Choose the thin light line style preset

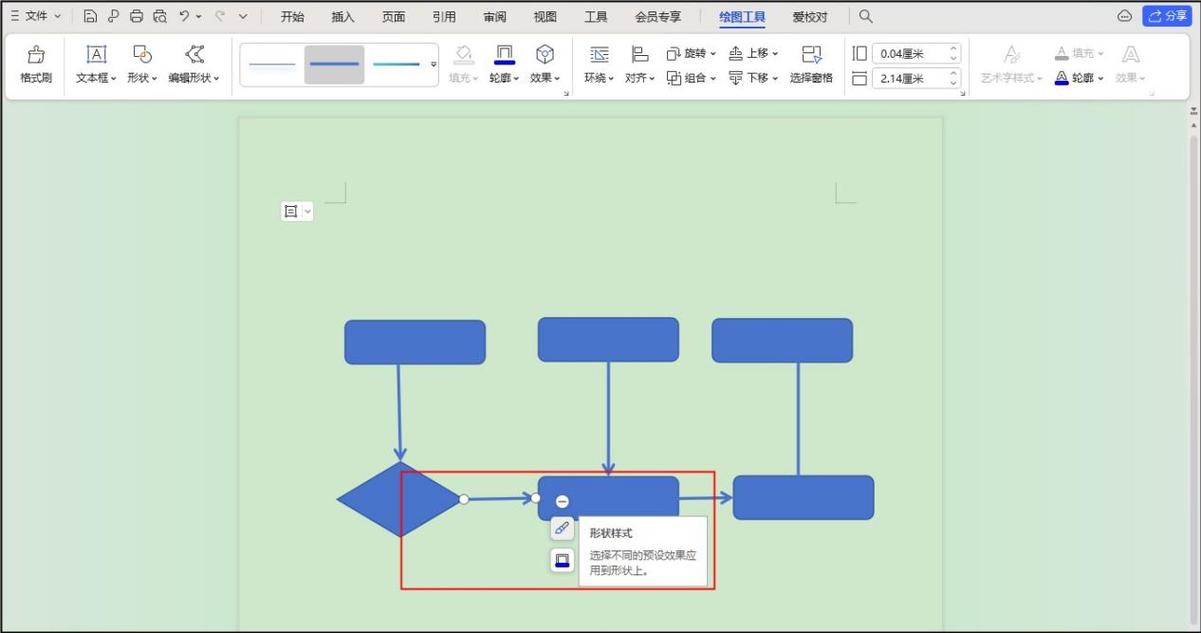click(x=272, y=64)
